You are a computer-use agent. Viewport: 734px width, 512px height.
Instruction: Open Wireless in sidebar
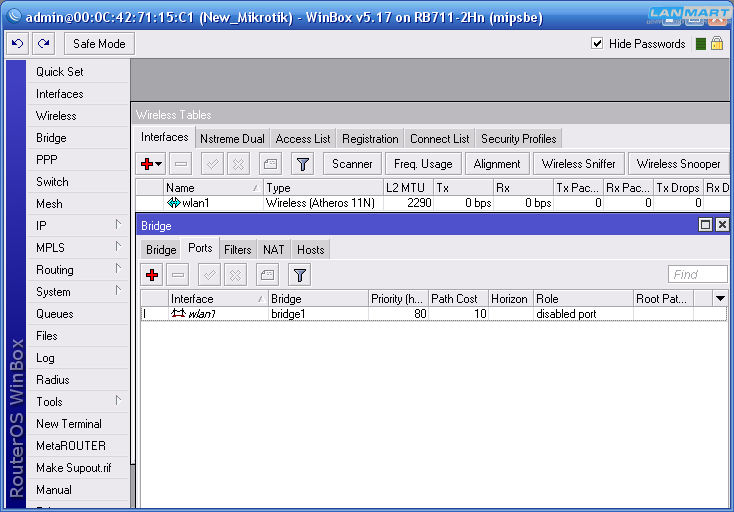click(78, 116)
